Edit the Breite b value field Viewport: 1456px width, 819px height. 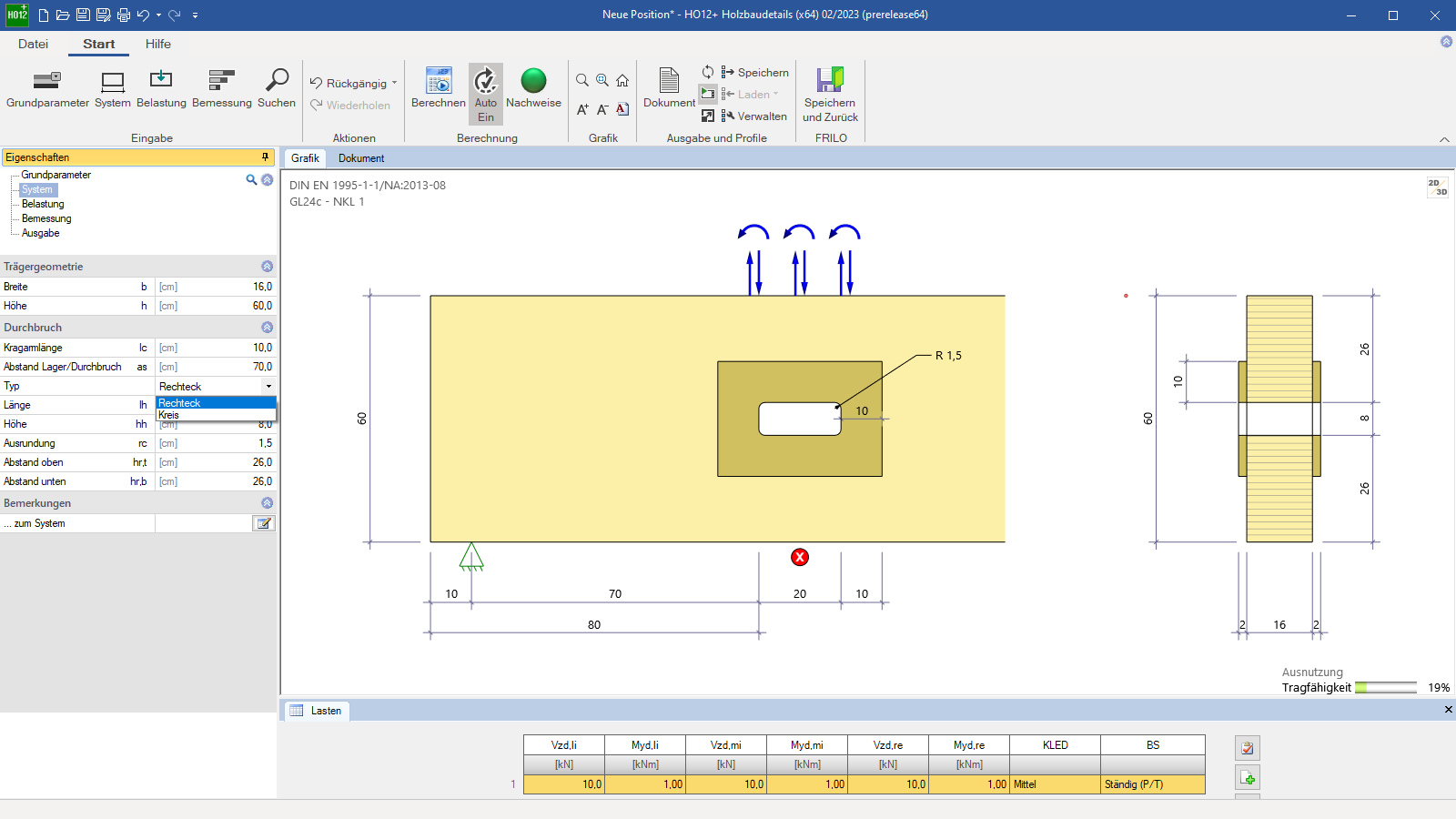tap(215, 287)
